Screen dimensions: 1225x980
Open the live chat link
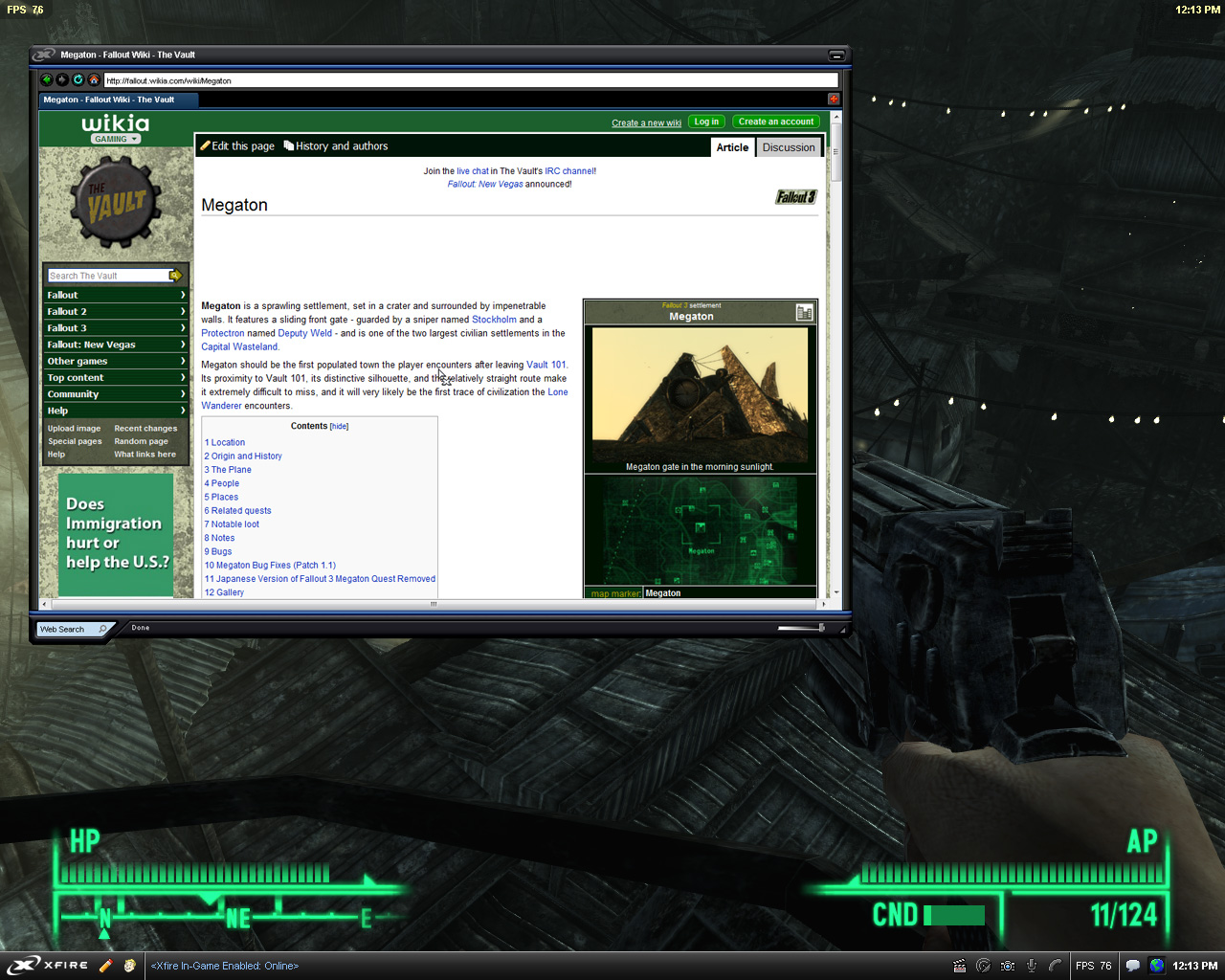tap(473, 171)
